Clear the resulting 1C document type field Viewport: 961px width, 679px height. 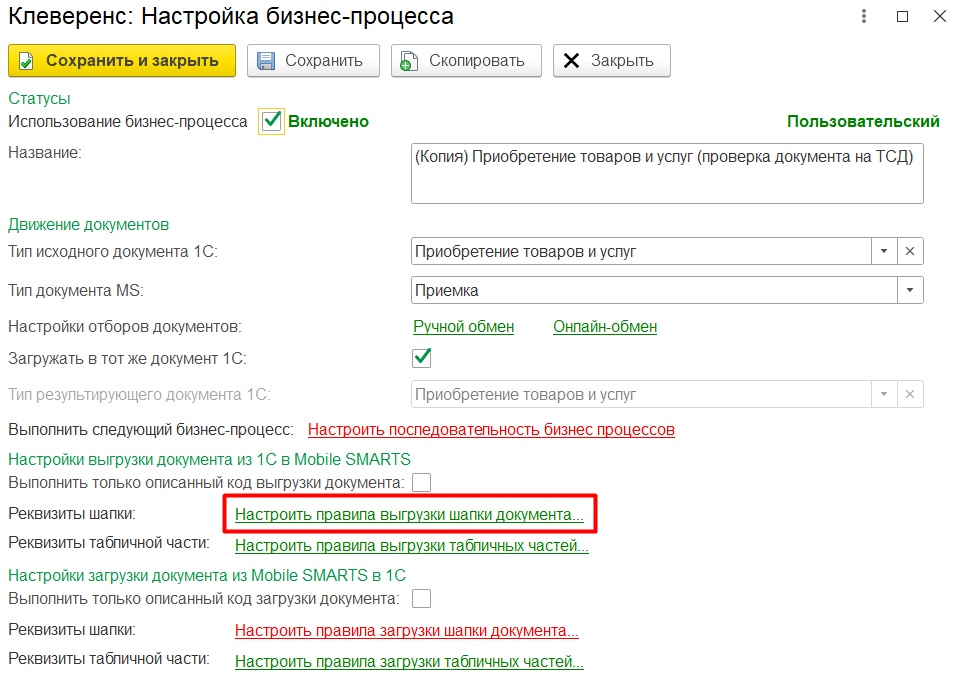910,394
